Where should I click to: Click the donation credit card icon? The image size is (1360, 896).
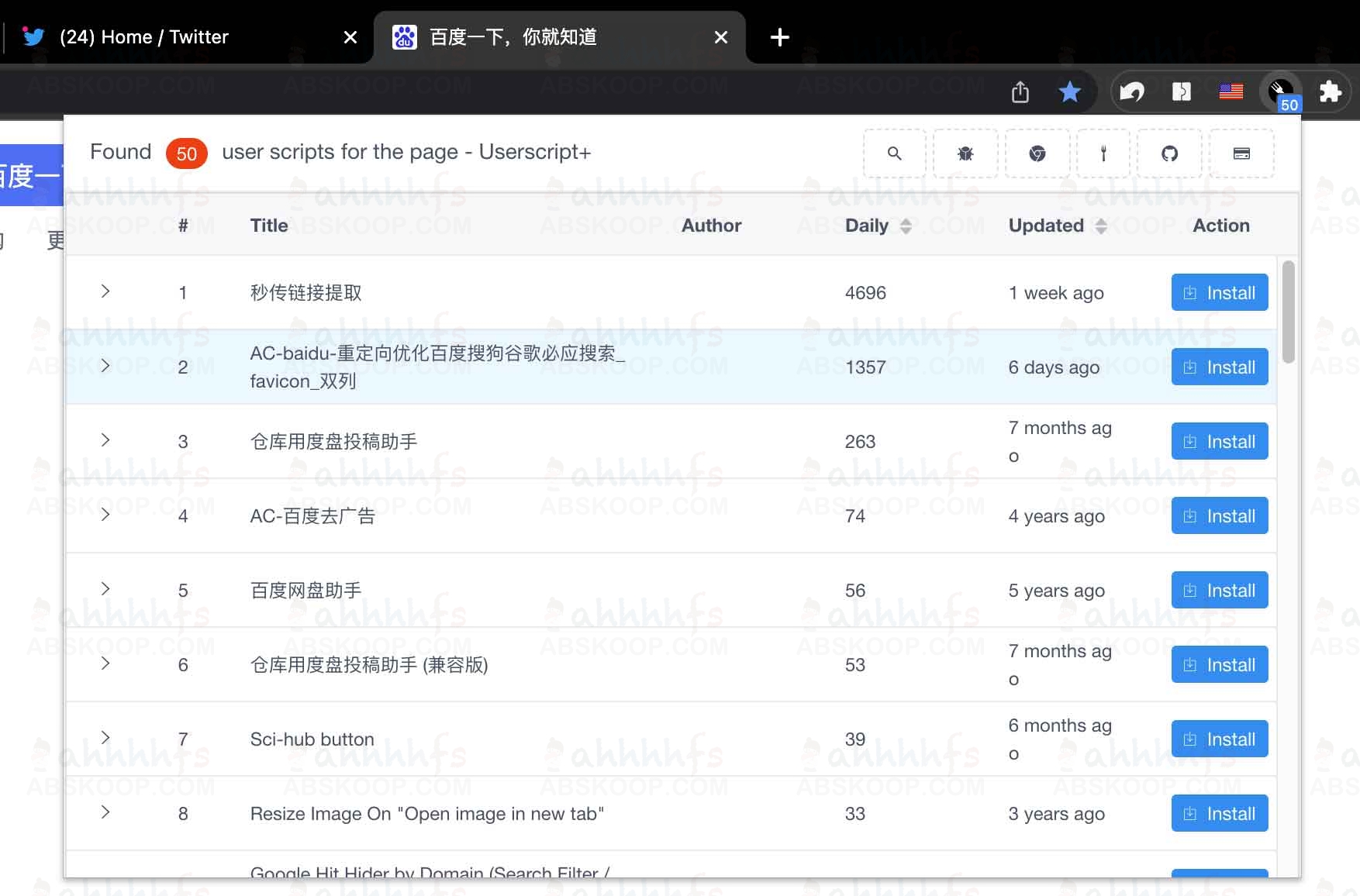point(1241,153)
